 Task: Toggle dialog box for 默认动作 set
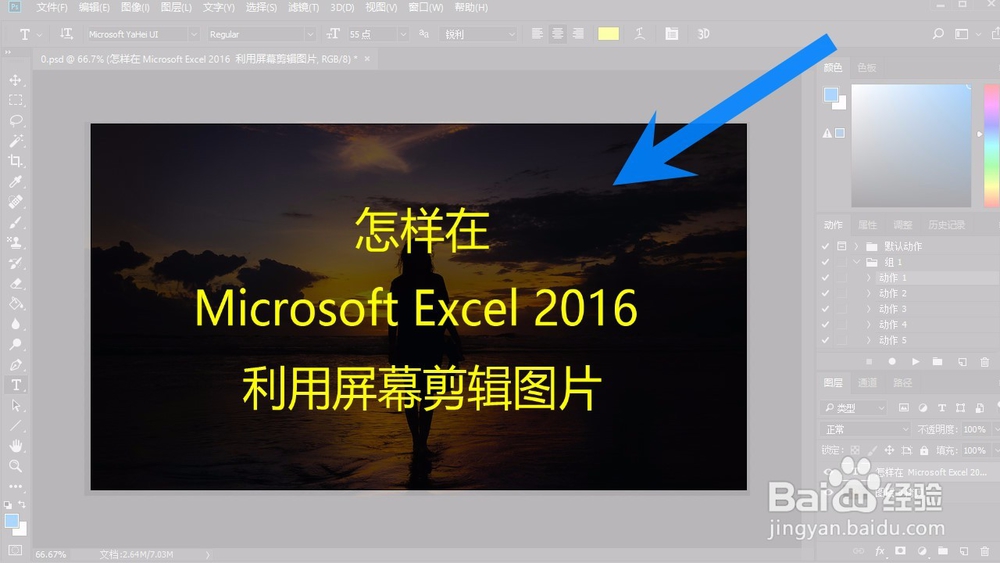point(841,246)
